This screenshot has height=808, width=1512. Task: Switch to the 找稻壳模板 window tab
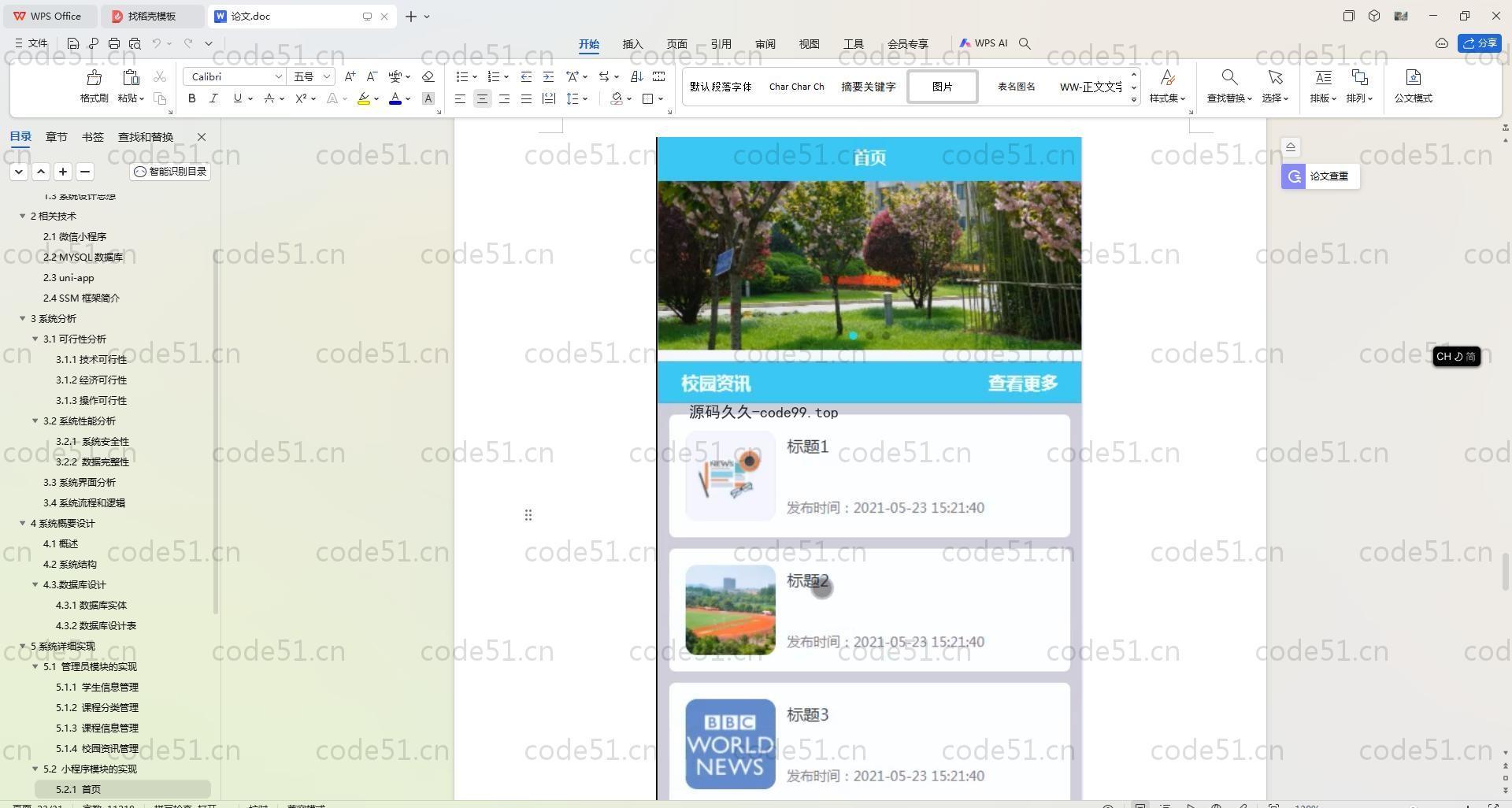tap(152, 16)
